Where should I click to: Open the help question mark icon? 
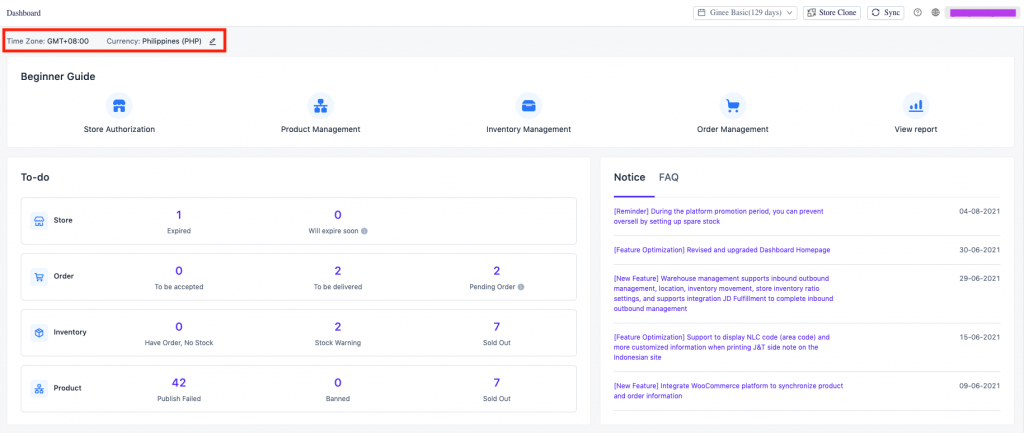point(917,13)
